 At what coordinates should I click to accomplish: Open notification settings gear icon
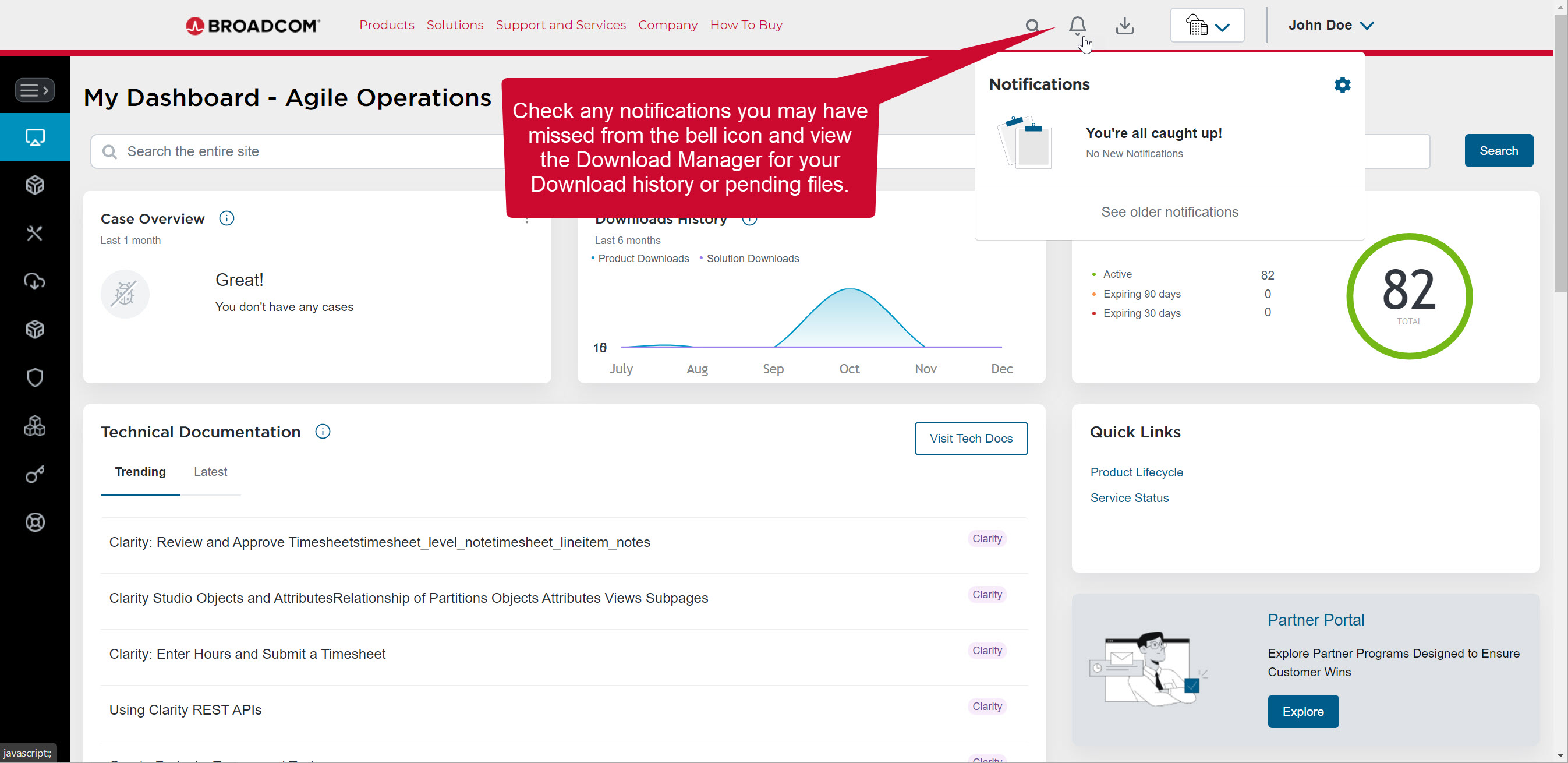[1342, 84]
